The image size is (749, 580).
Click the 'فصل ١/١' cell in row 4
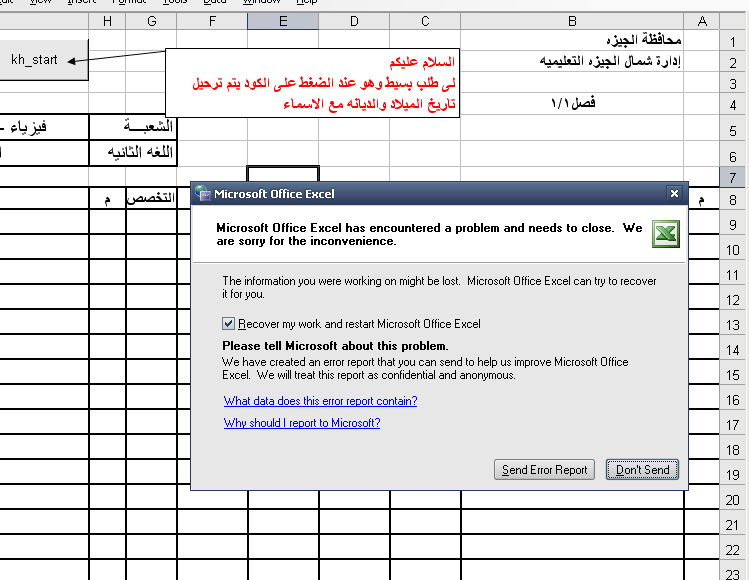[572, 103]
